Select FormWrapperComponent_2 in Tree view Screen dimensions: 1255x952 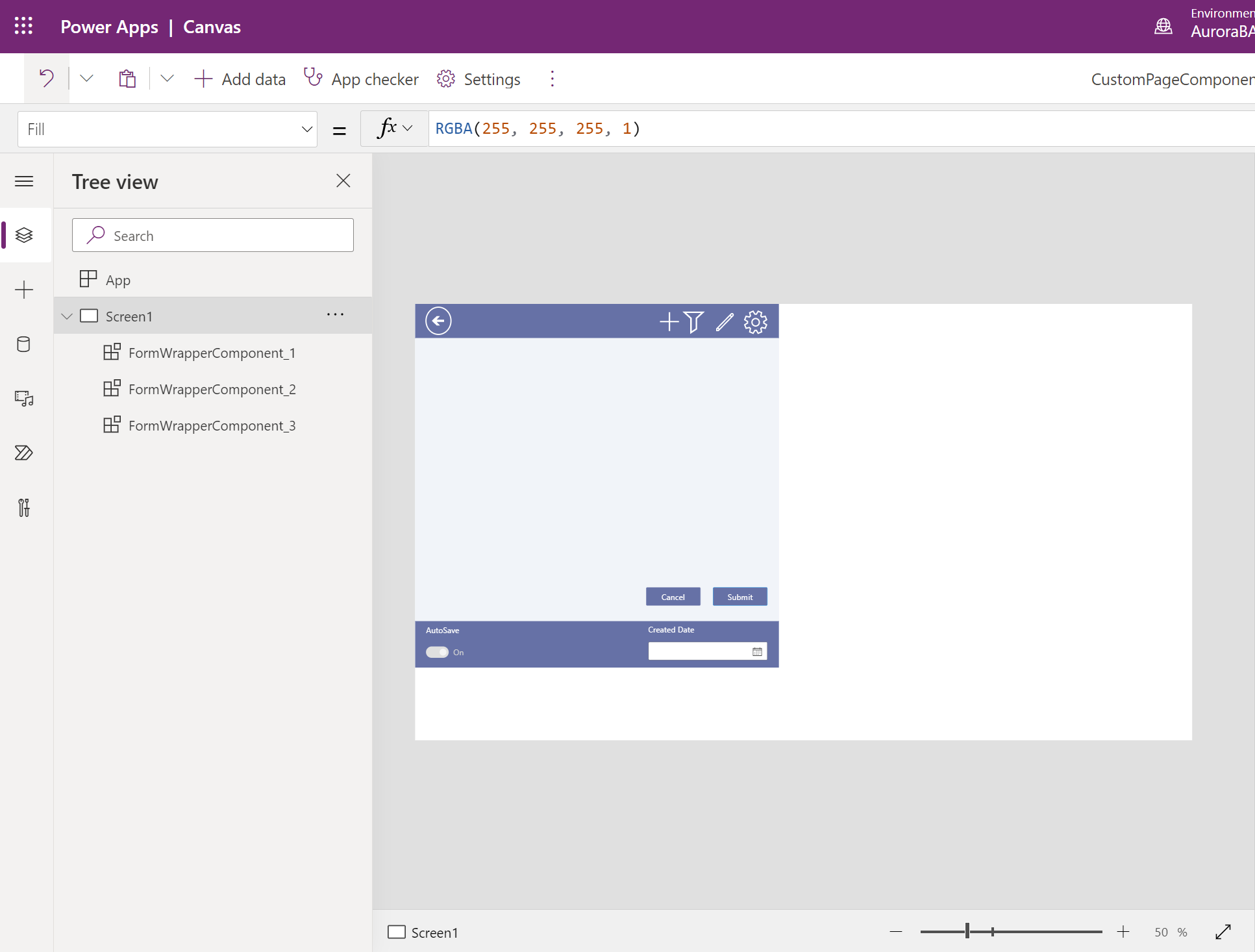coord(213,389)
